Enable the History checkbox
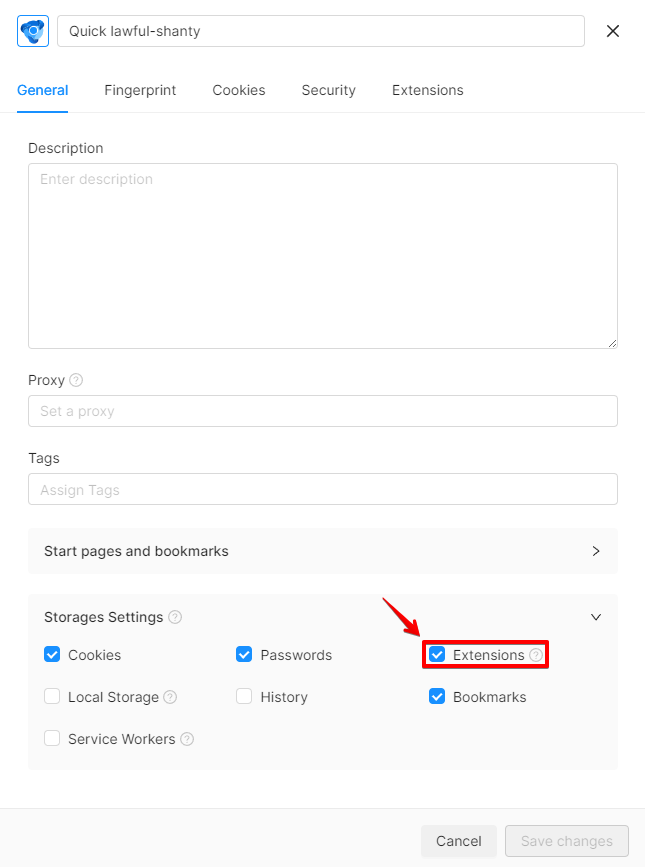 (x=244, y=696)
